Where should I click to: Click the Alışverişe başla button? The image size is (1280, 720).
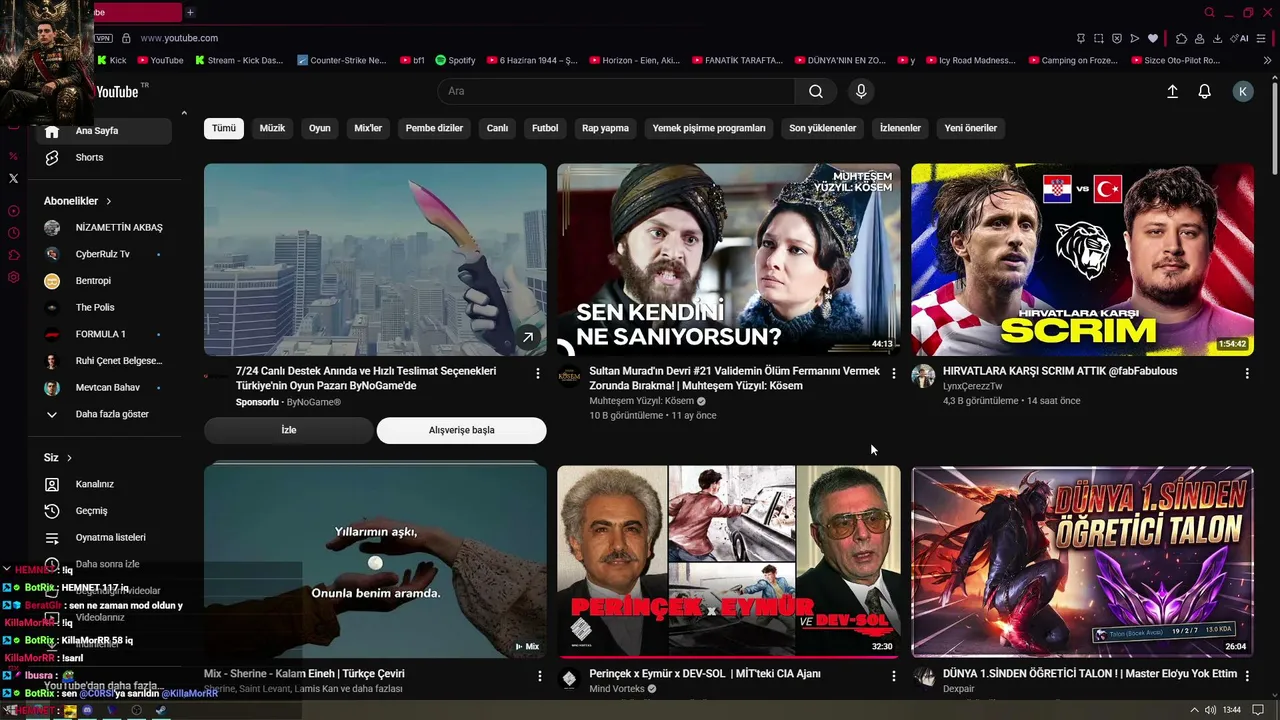tap(462, 430)
